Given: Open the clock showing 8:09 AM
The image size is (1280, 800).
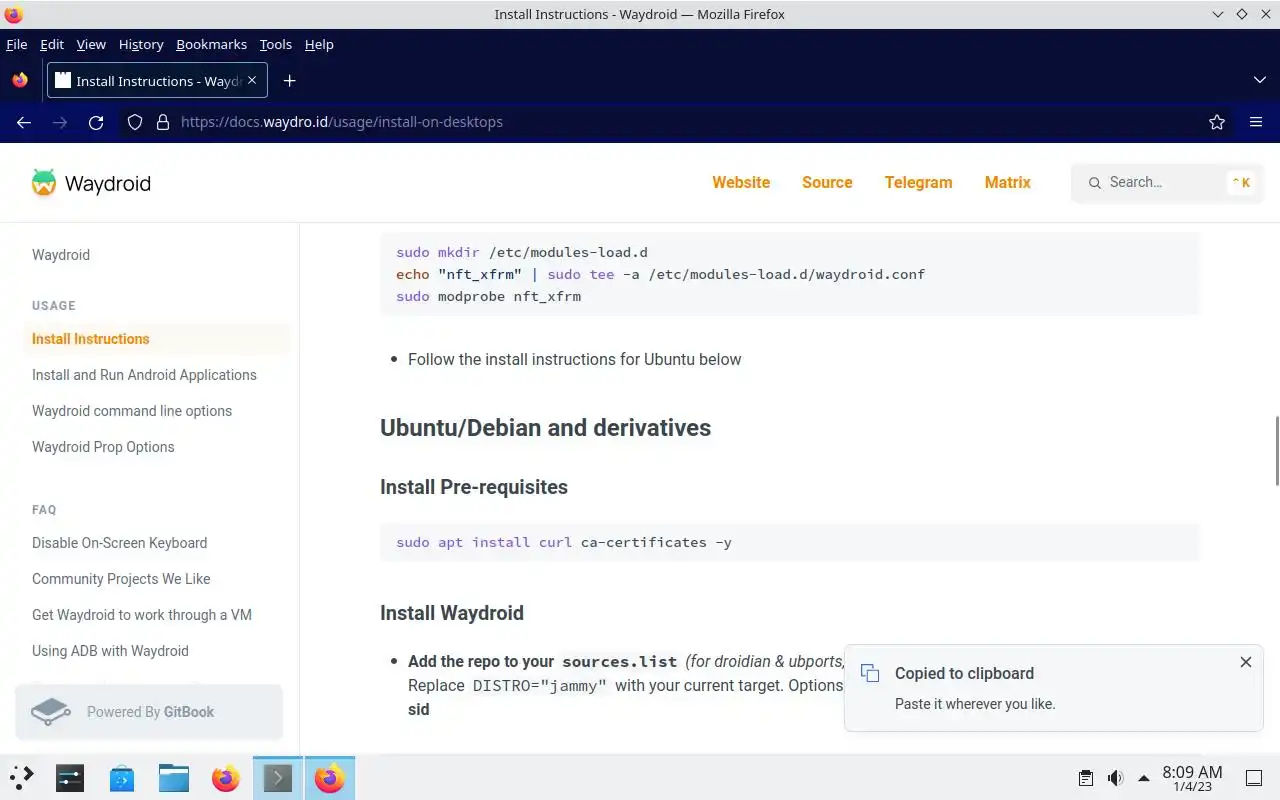Looking at the screenshot, I should (x=1192, y=778).
